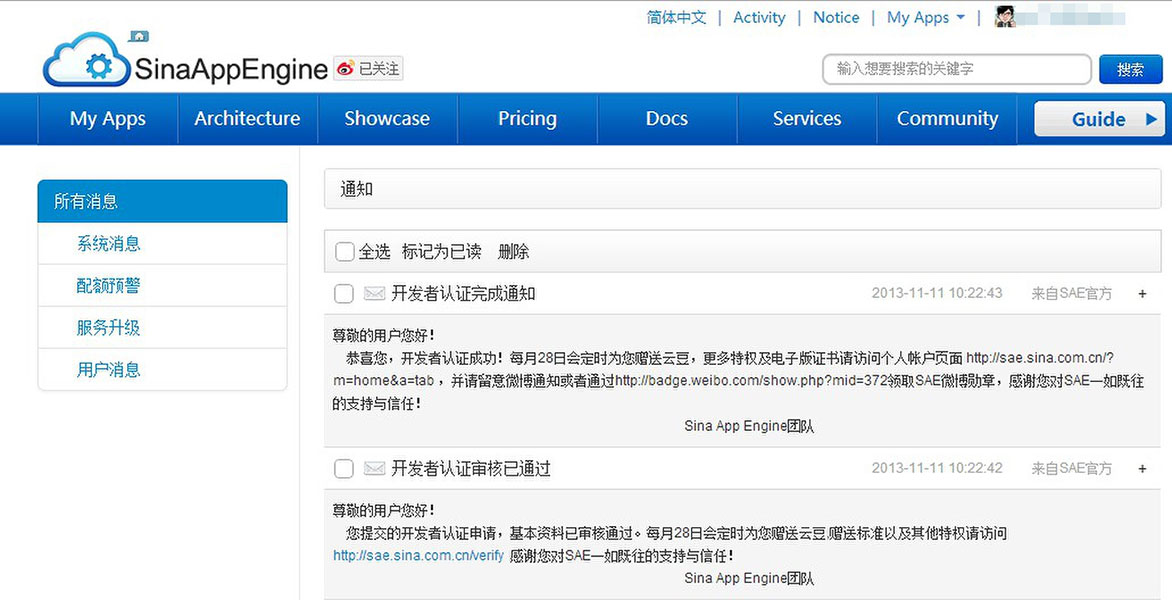Tick the 全选 select-all checkbox
Image resolution: width=1172 pixels, height=600 pixels.
click(345, 252)
